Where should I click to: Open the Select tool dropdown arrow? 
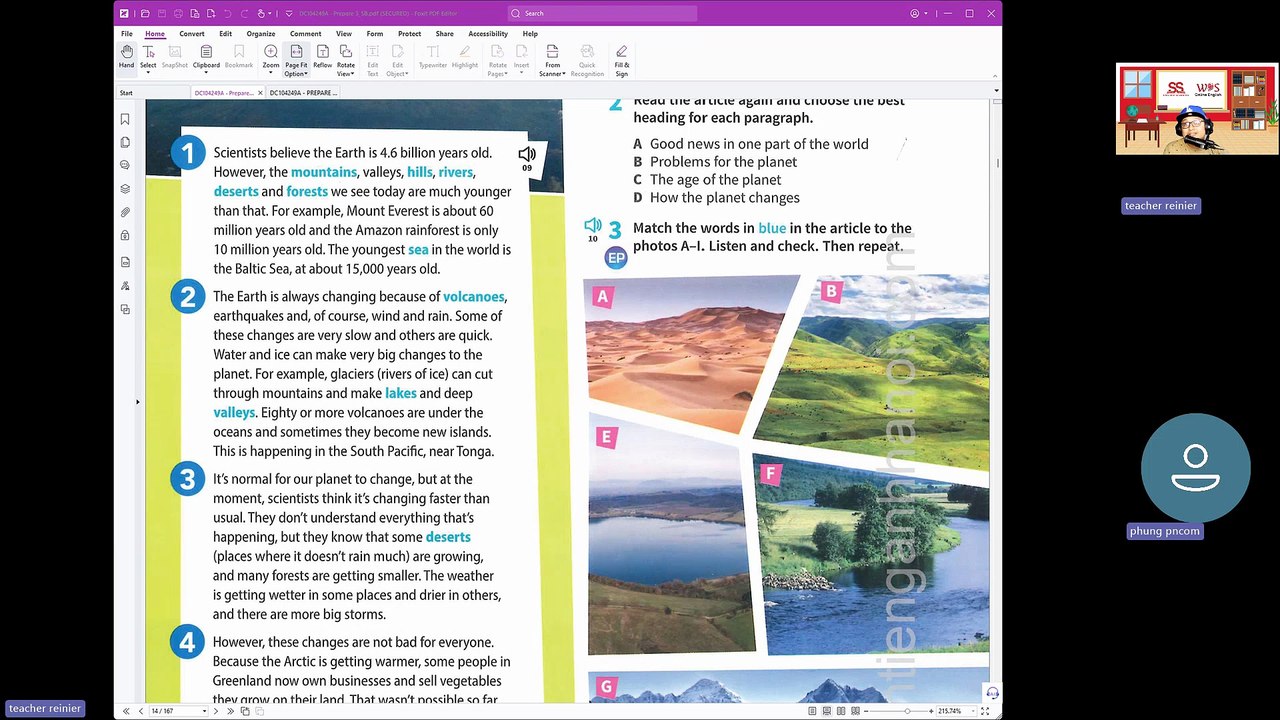148,73
